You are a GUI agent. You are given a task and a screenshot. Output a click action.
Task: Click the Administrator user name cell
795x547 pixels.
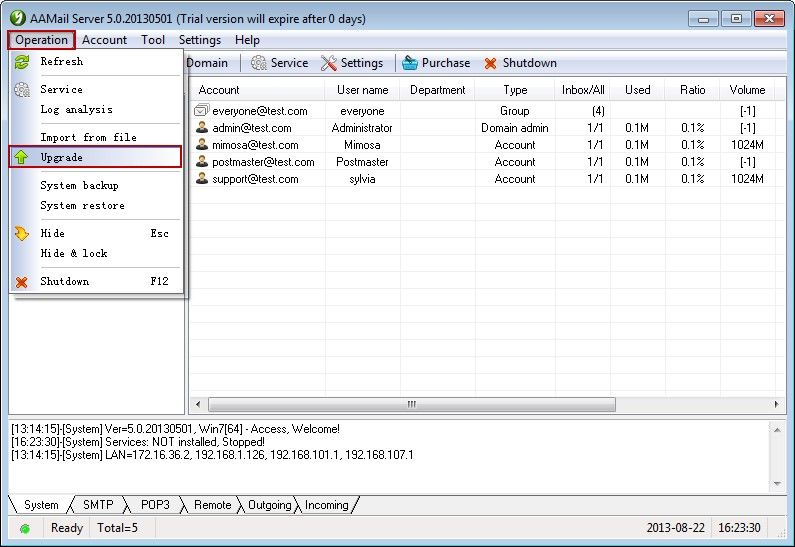pos(362,128)
